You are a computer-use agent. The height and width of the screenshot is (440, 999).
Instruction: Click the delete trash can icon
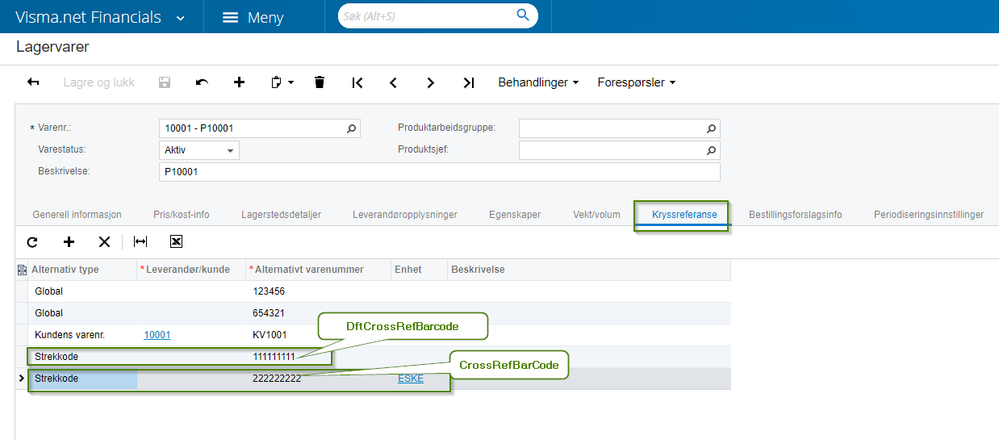coord(319,82)
